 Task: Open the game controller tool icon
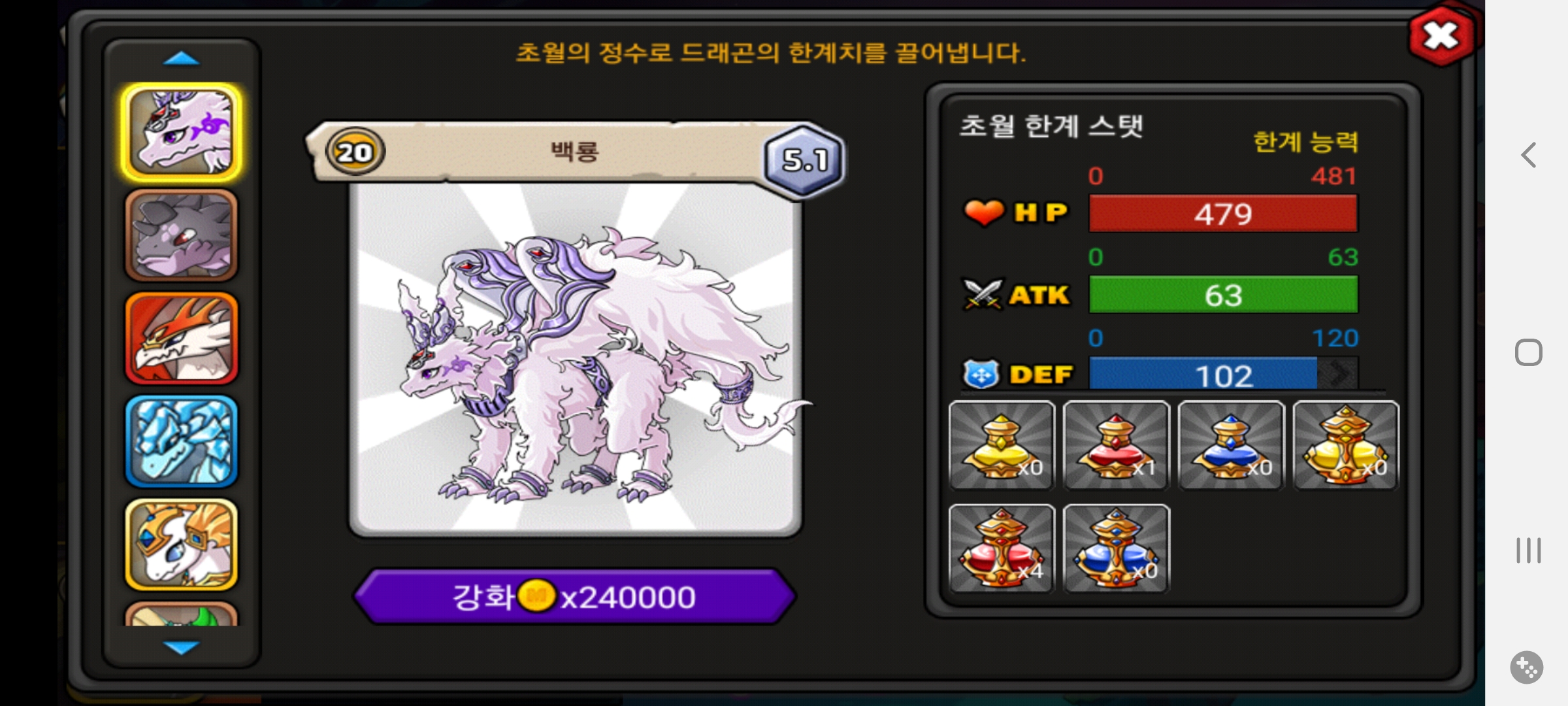1527,667
